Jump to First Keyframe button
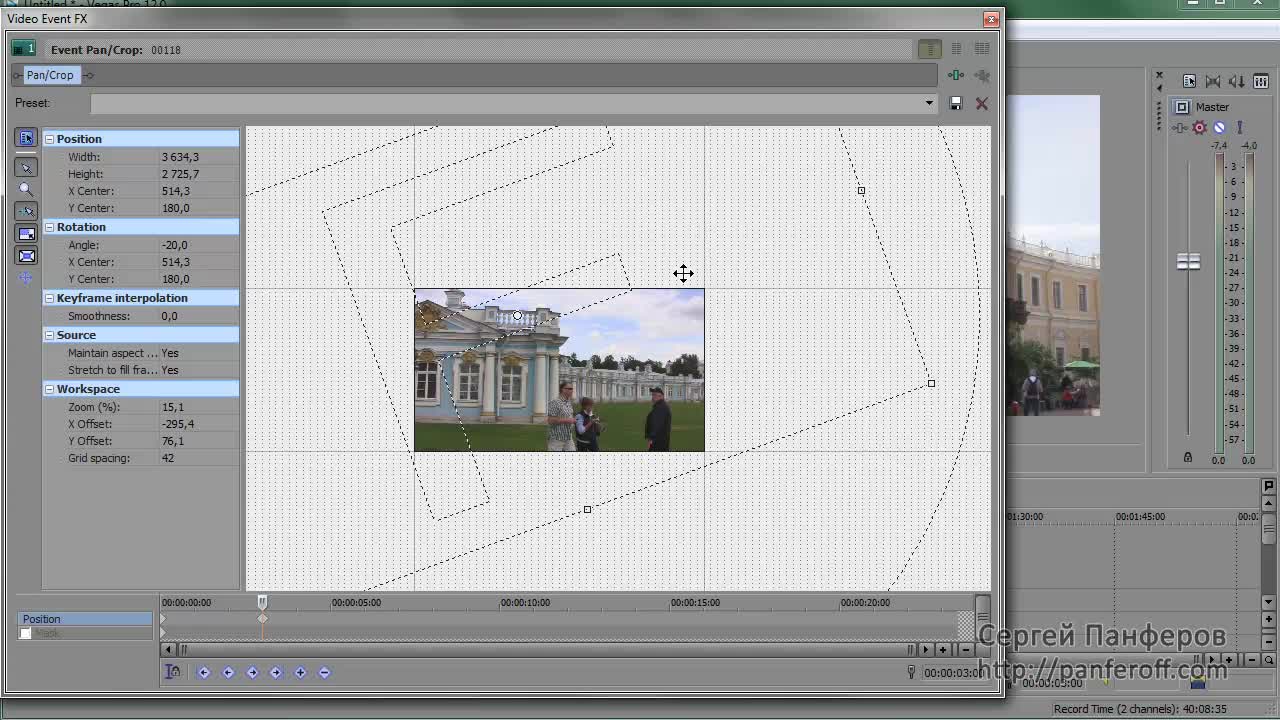 (204, 672)
